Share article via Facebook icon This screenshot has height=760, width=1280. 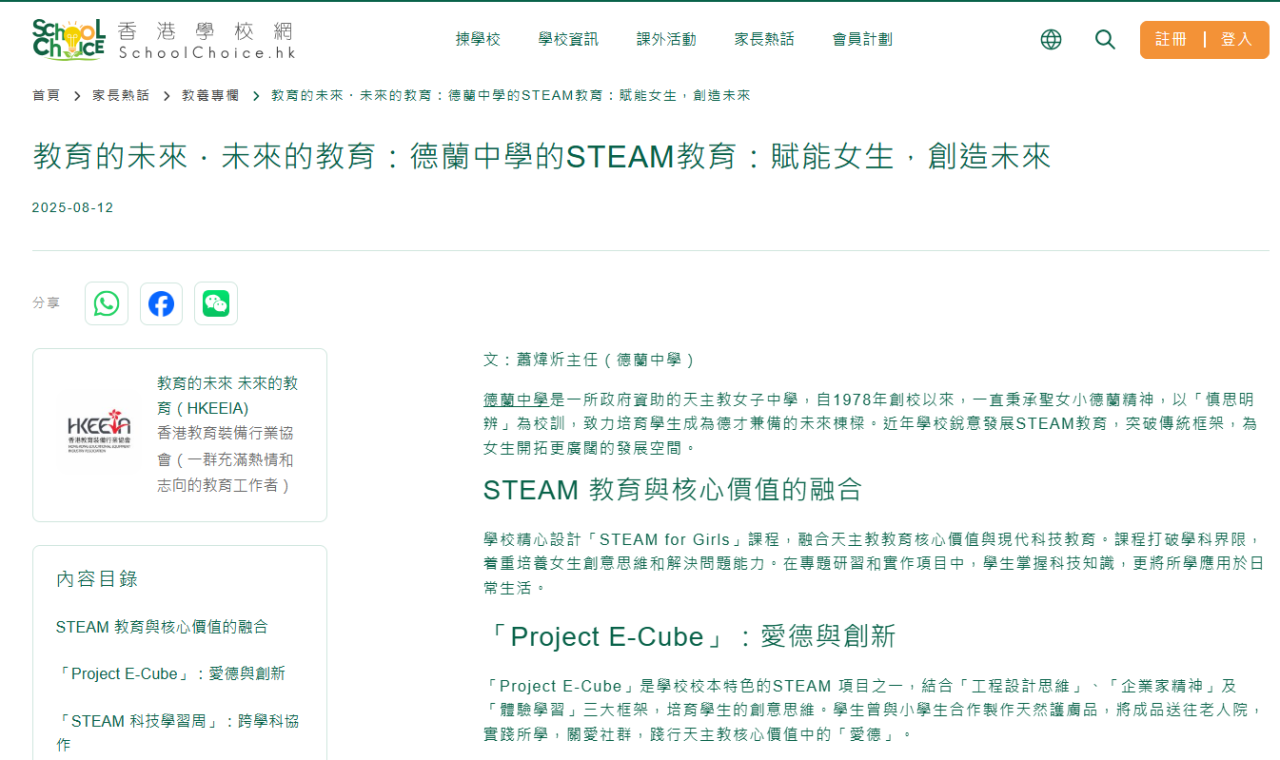coord(161,304)
